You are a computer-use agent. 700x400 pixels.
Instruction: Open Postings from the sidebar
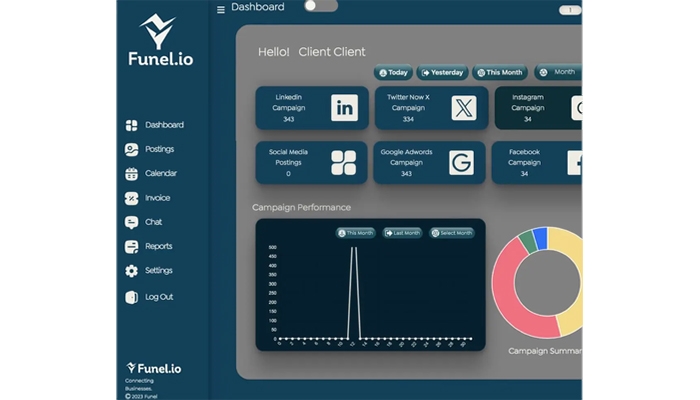point(159,149)
